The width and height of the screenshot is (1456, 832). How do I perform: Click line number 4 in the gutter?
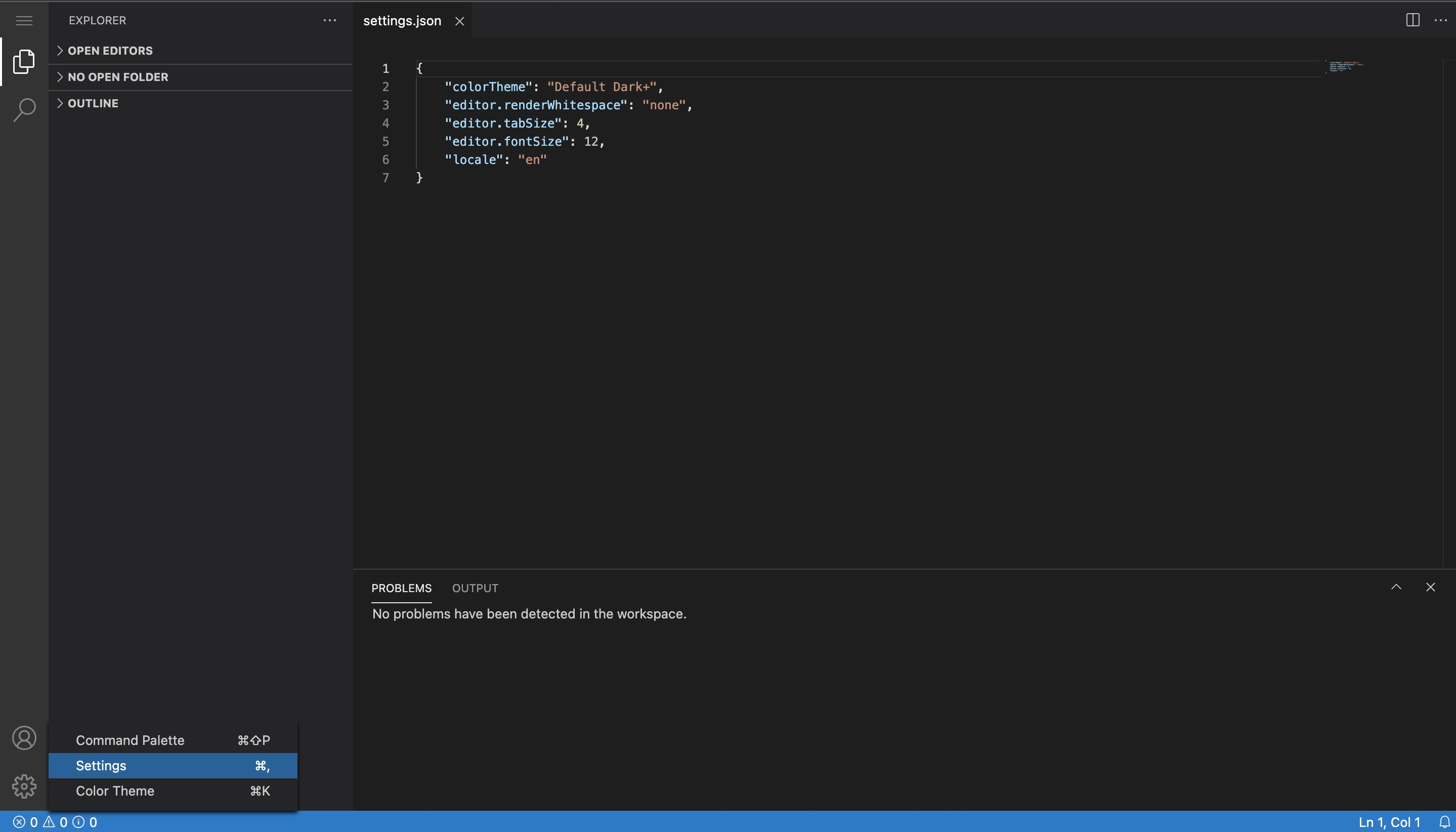(386, 123)
